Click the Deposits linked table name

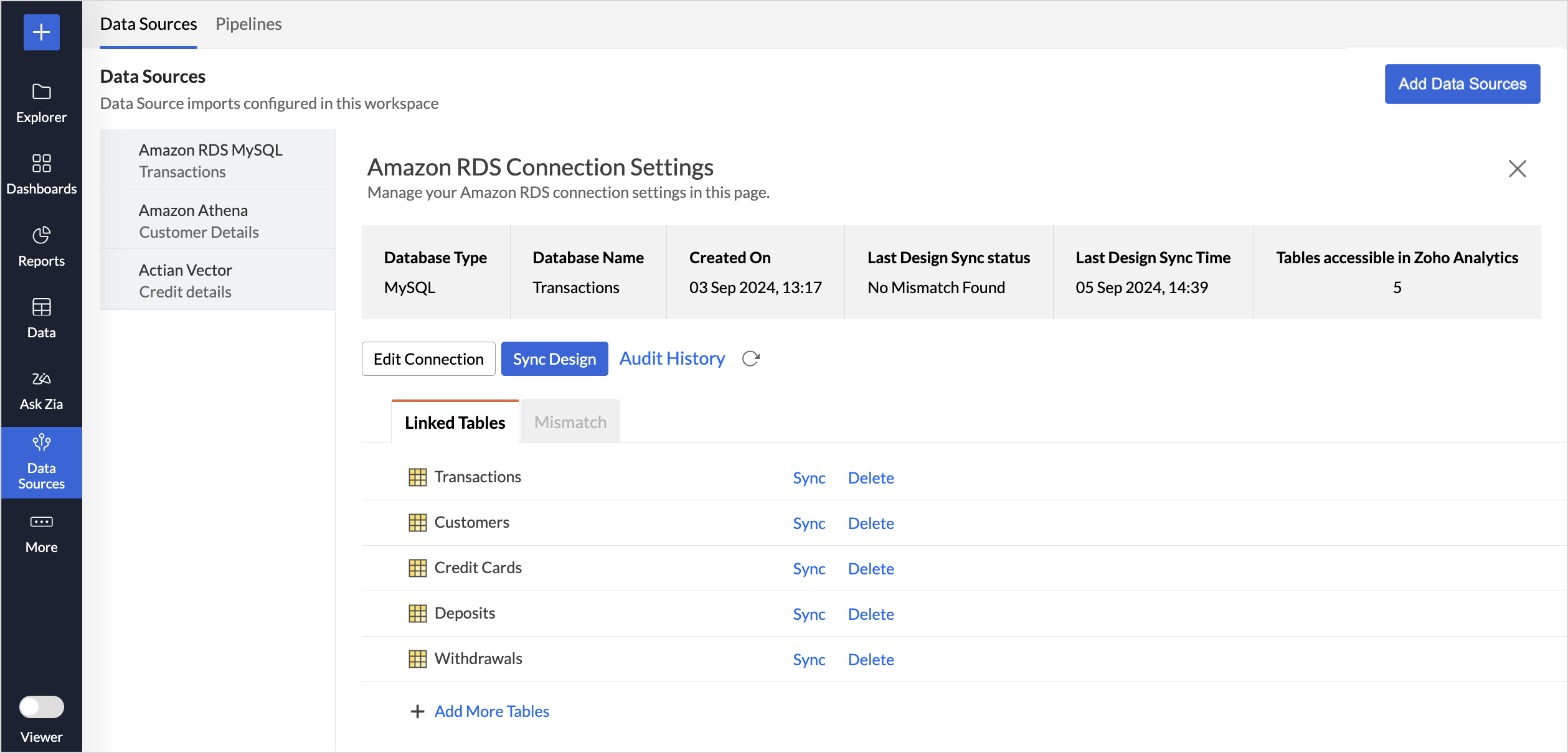[x=465, y=613]
